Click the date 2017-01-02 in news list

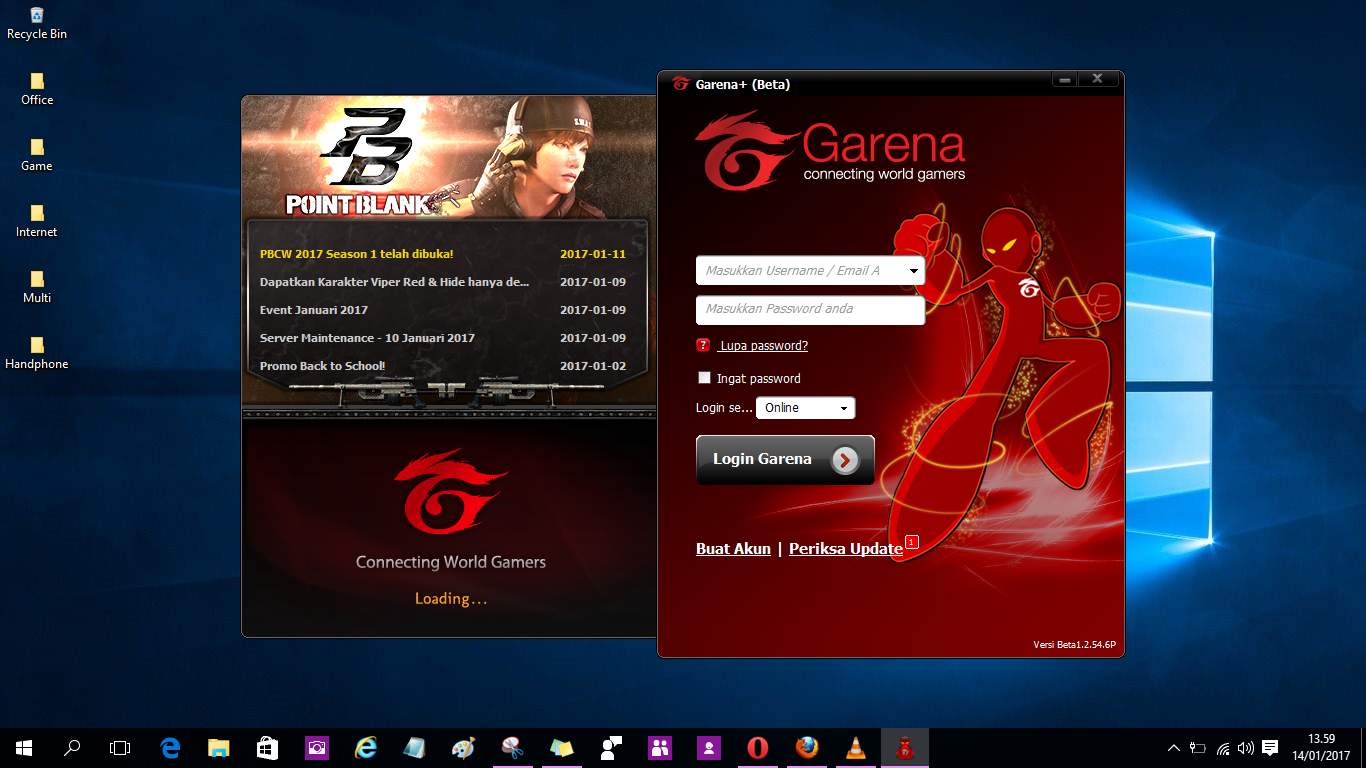click(593, 366)
